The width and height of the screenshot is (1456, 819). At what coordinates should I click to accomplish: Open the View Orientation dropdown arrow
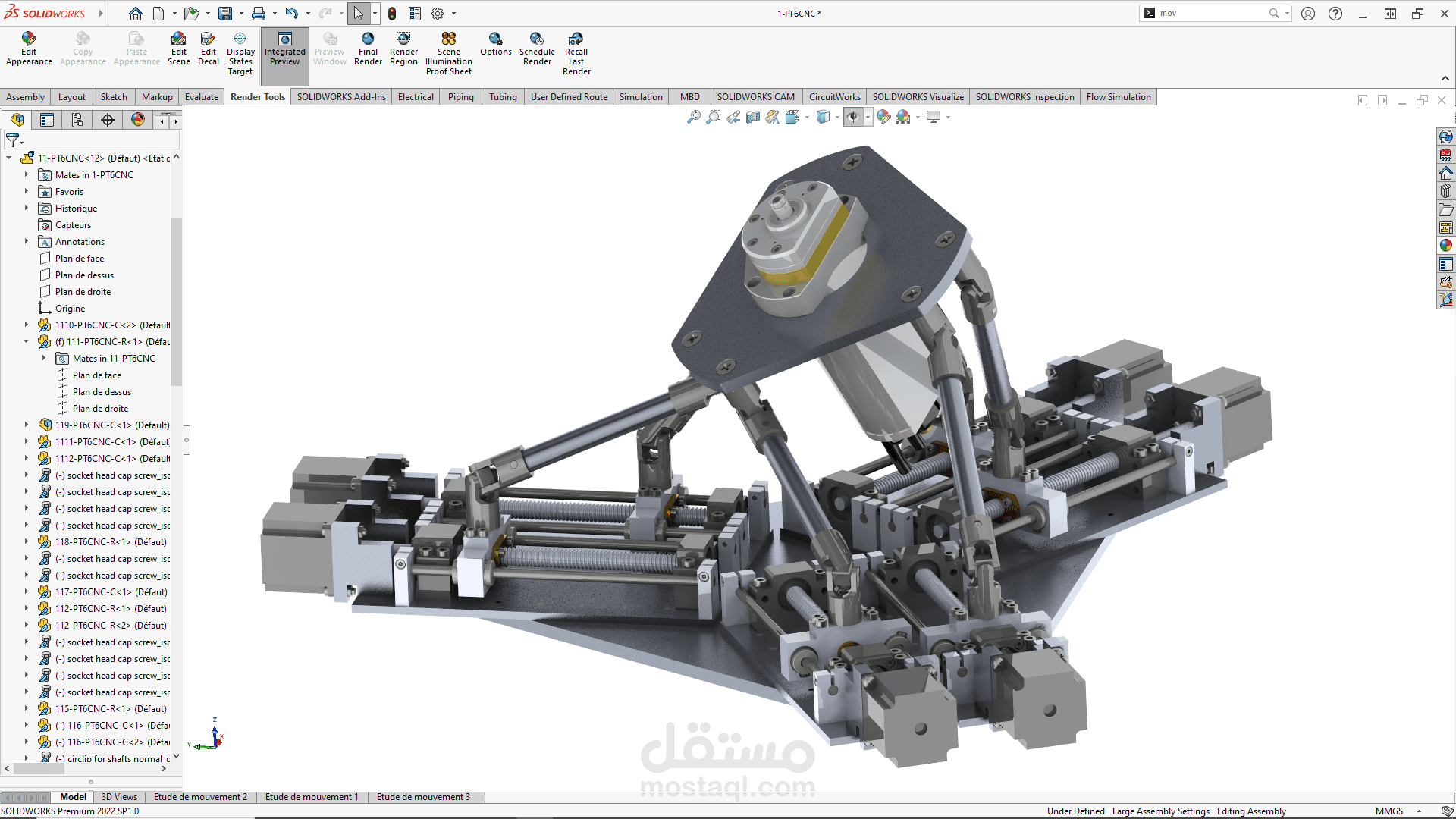click(x=837, y=118)
